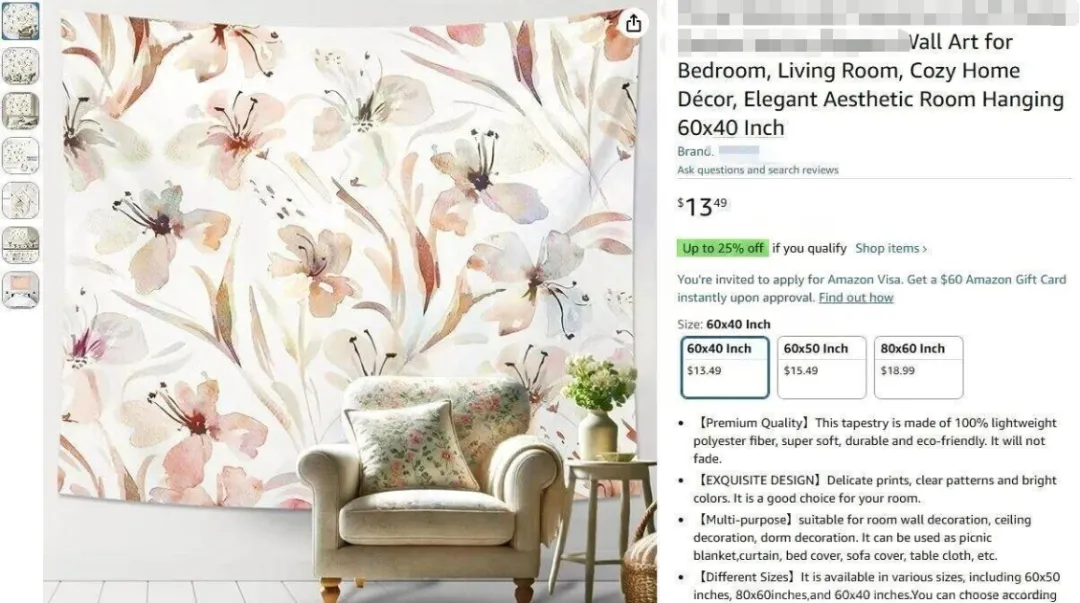Select the first product thumbnail
The width and height of the screenshot is (1080, 603).
(x=20, y=21)
